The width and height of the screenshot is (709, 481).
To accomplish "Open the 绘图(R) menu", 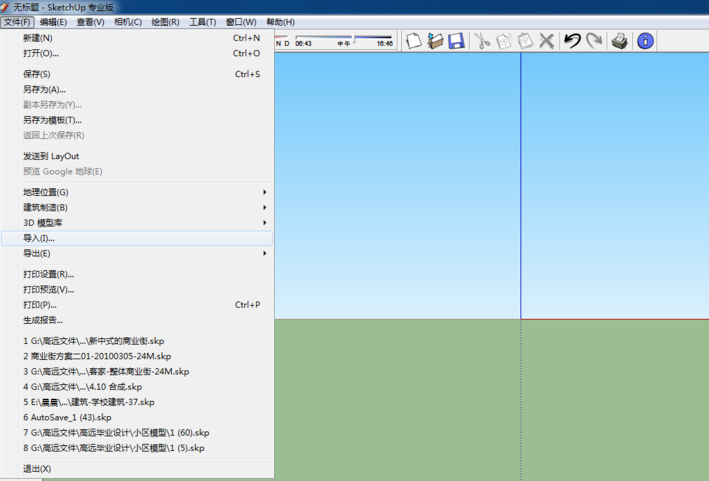I will click(x=165, y=22).
